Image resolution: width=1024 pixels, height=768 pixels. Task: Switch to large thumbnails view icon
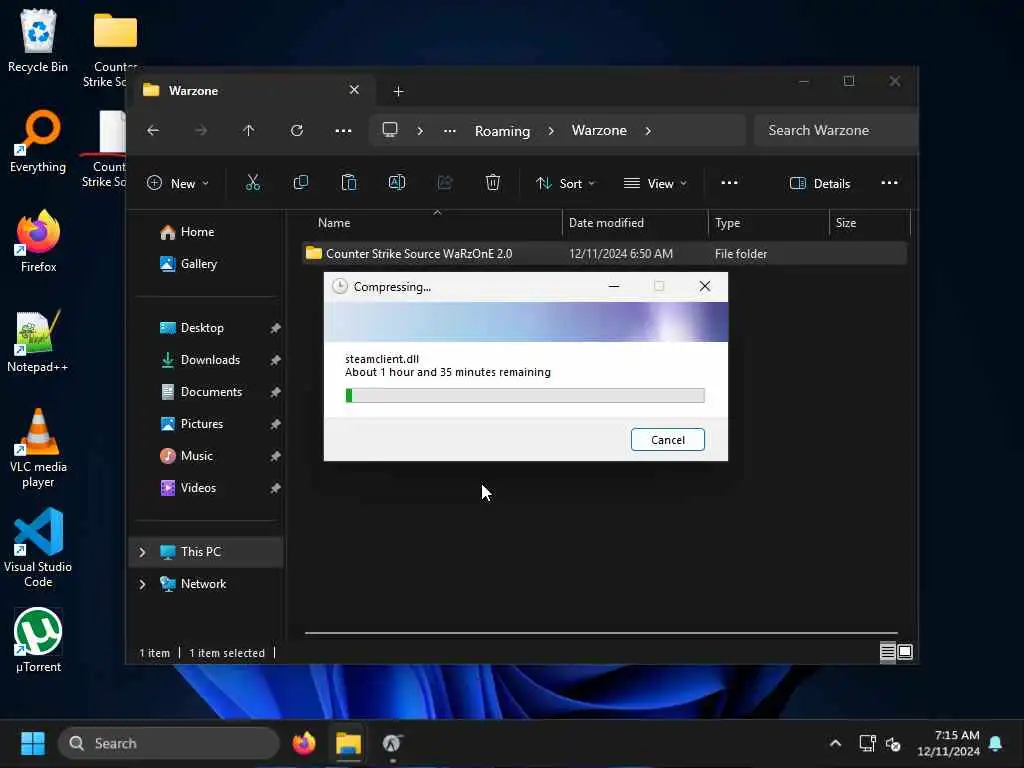[905, 652]
